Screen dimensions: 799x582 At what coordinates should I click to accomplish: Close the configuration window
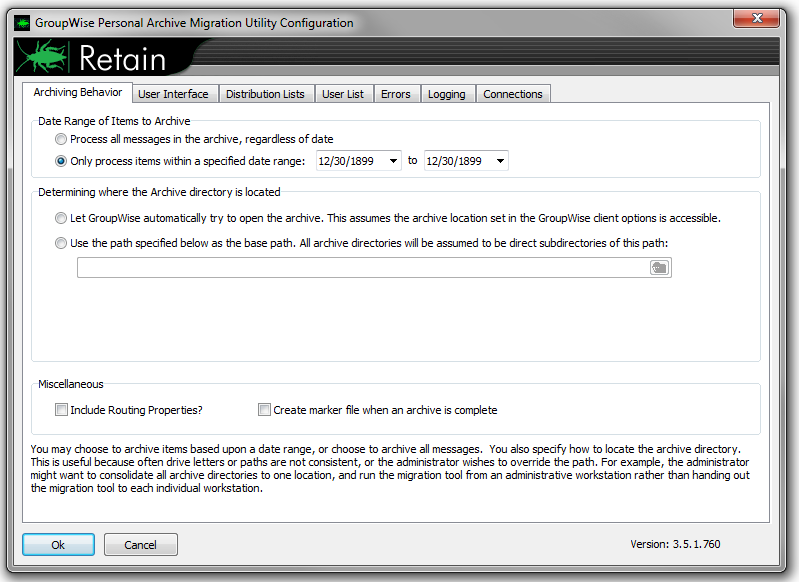(757, 18)
